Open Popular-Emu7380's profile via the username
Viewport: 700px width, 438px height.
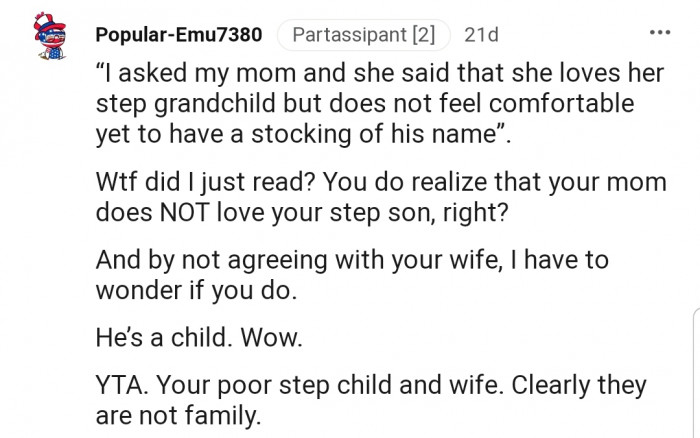click(179, 35)
